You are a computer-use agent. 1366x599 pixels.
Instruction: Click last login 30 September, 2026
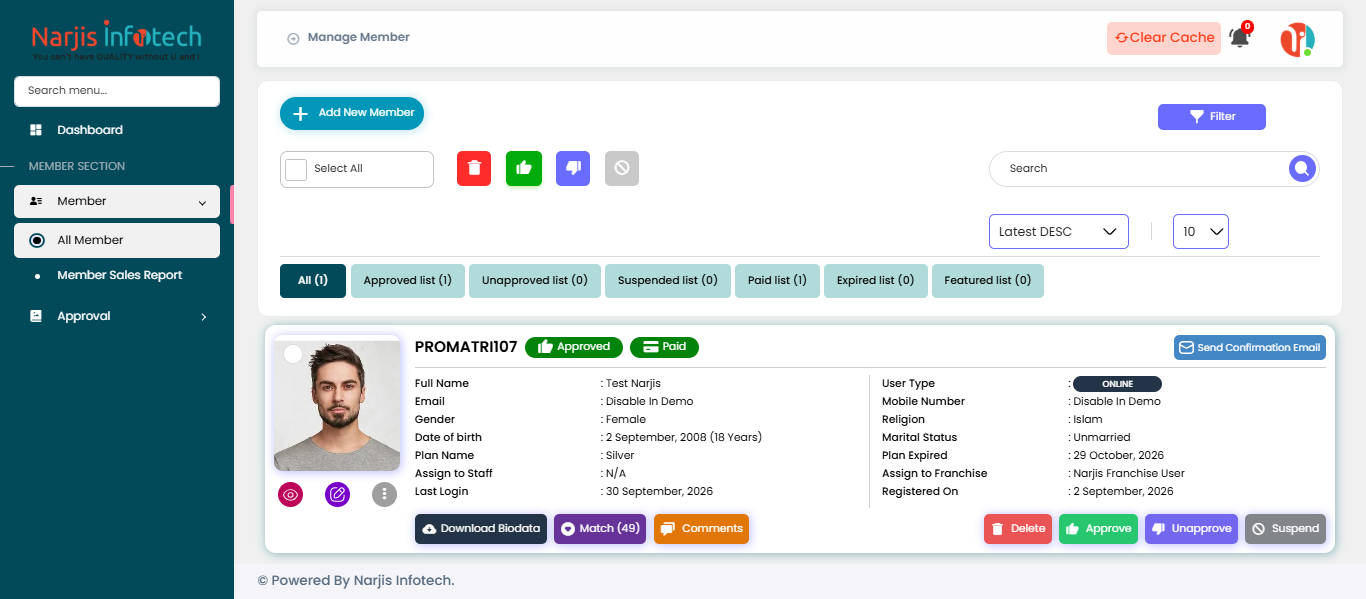pyautogui.click(x=659, y=492)
